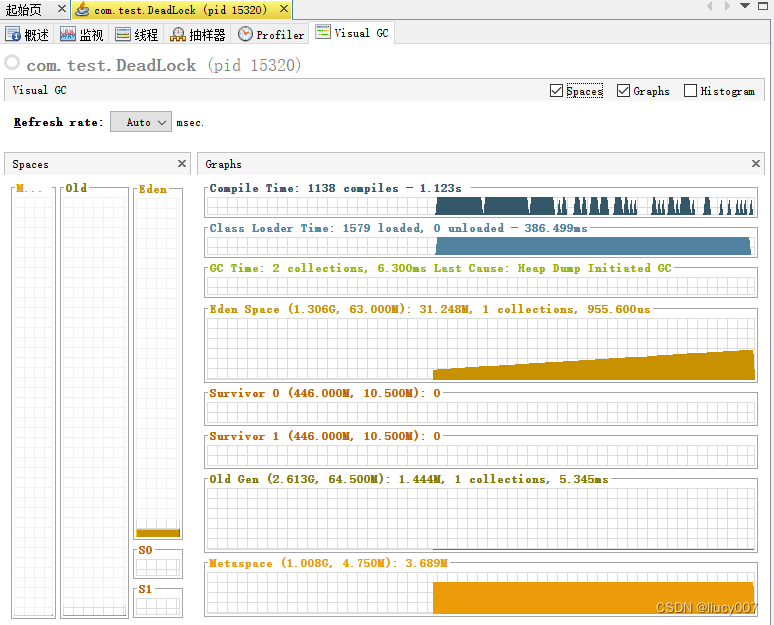774x625 pixels.
Task: Click the 线程 tab icon
Action: (x=123, y=34)
